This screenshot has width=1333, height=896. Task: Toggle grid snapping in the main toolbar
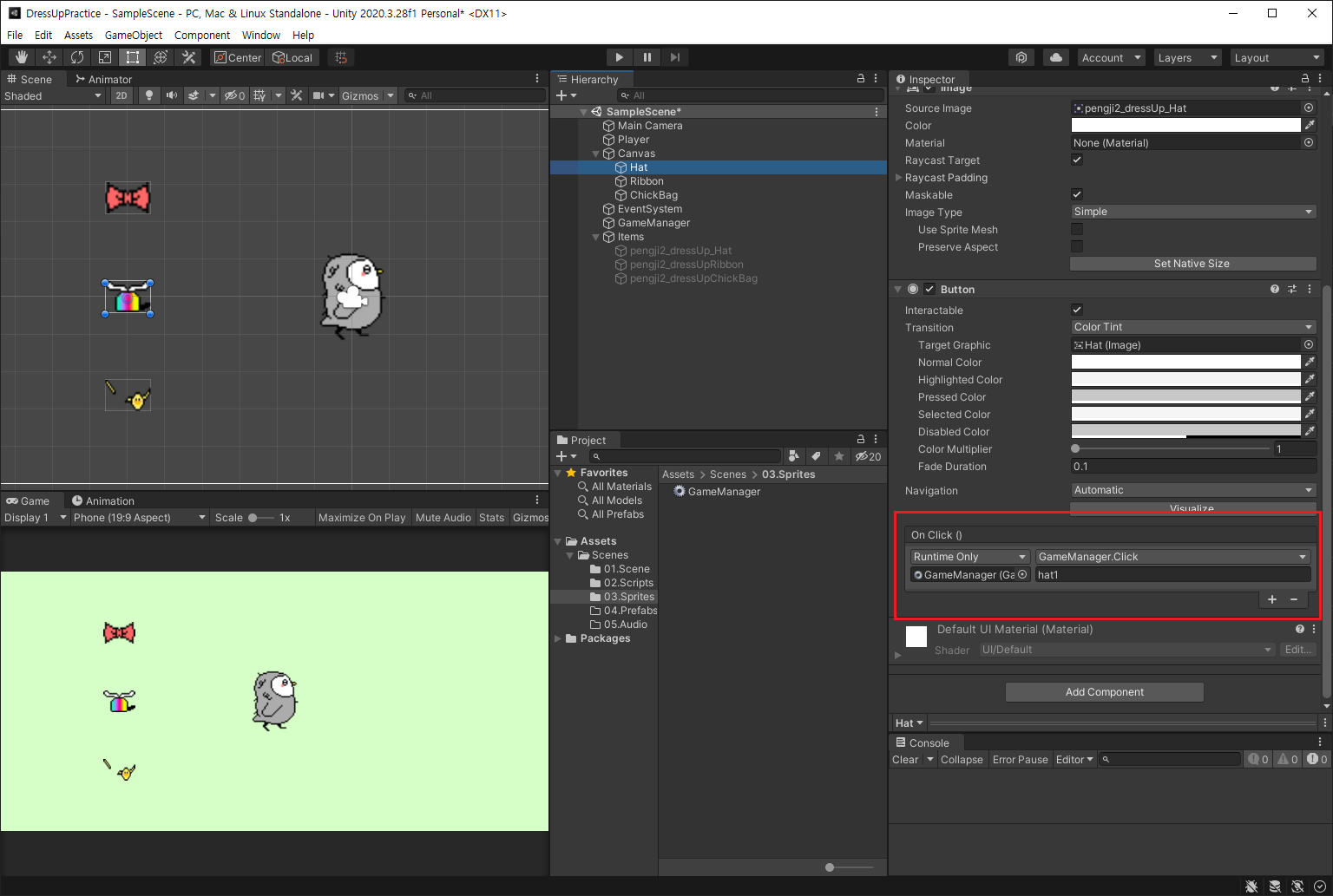pos(341,57)
